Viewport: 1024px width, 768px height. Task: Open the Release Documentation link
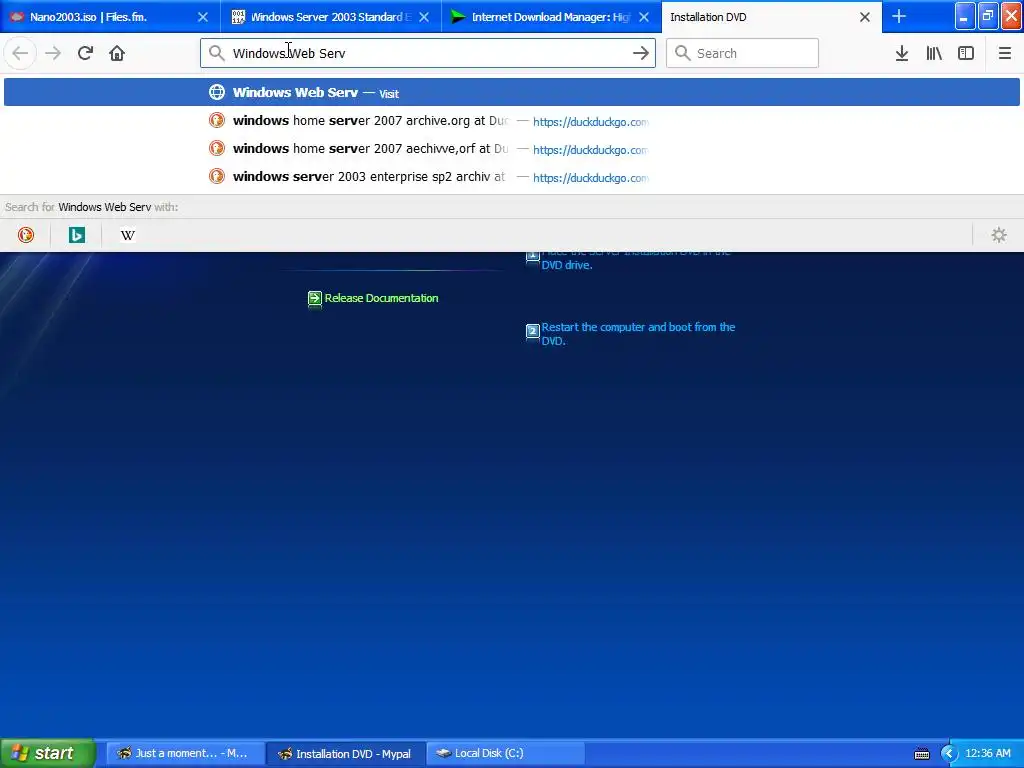(381, 298)
